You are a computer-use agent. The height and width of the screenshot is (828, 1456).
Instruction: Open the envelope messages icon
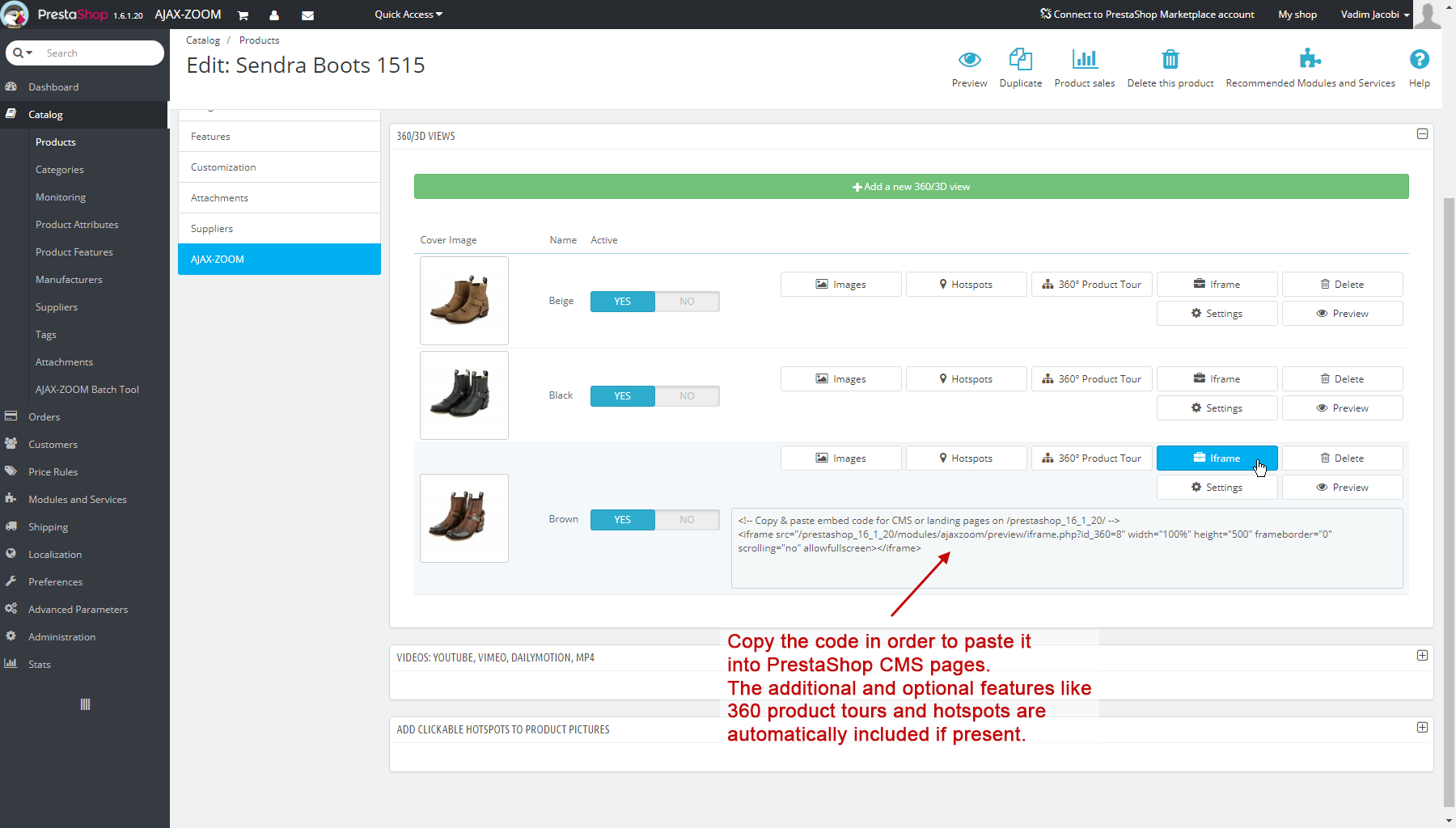click(x=307, y=15)
